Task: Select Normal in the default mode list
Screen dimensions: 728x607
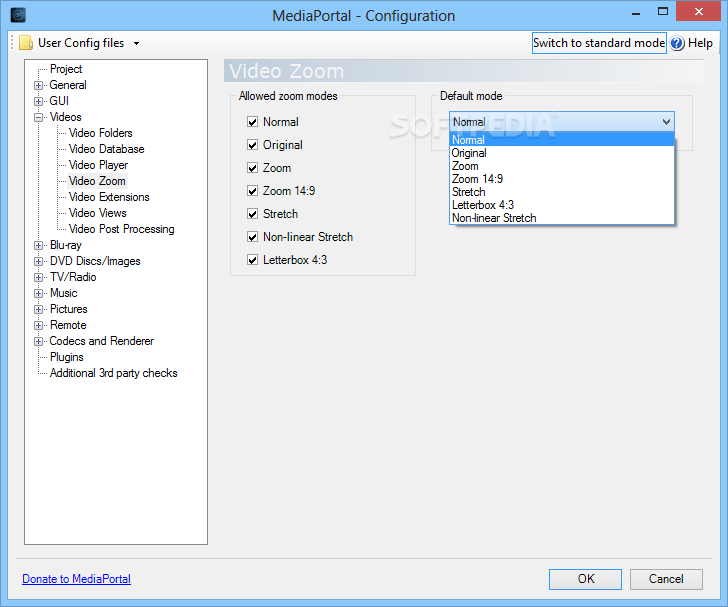Action: (562, 140)
